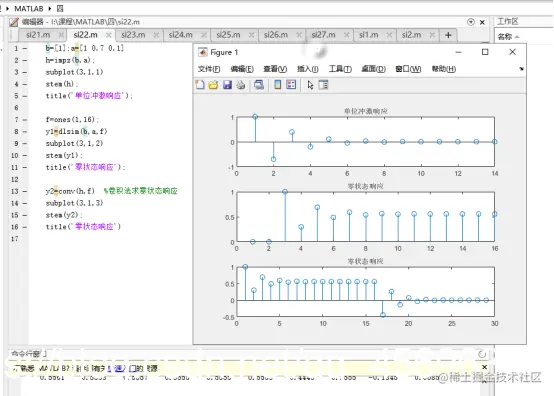The image size is (554, 396).
Task: Open the 编辑(E) menu in Figure 1
Action: [x=242, y=69]
